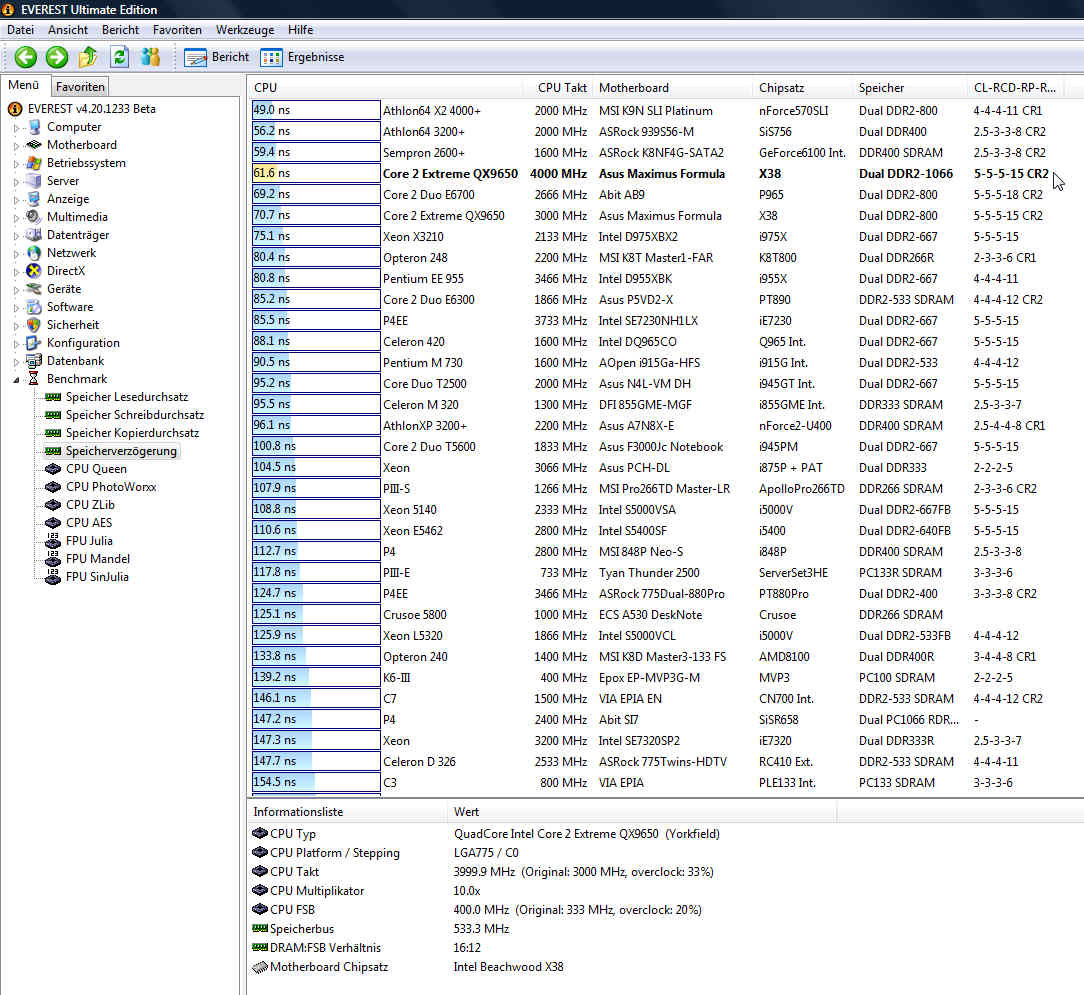Open the Ergebnisse toolbar button
This screenshot has height=995, width=1084.
302,57
